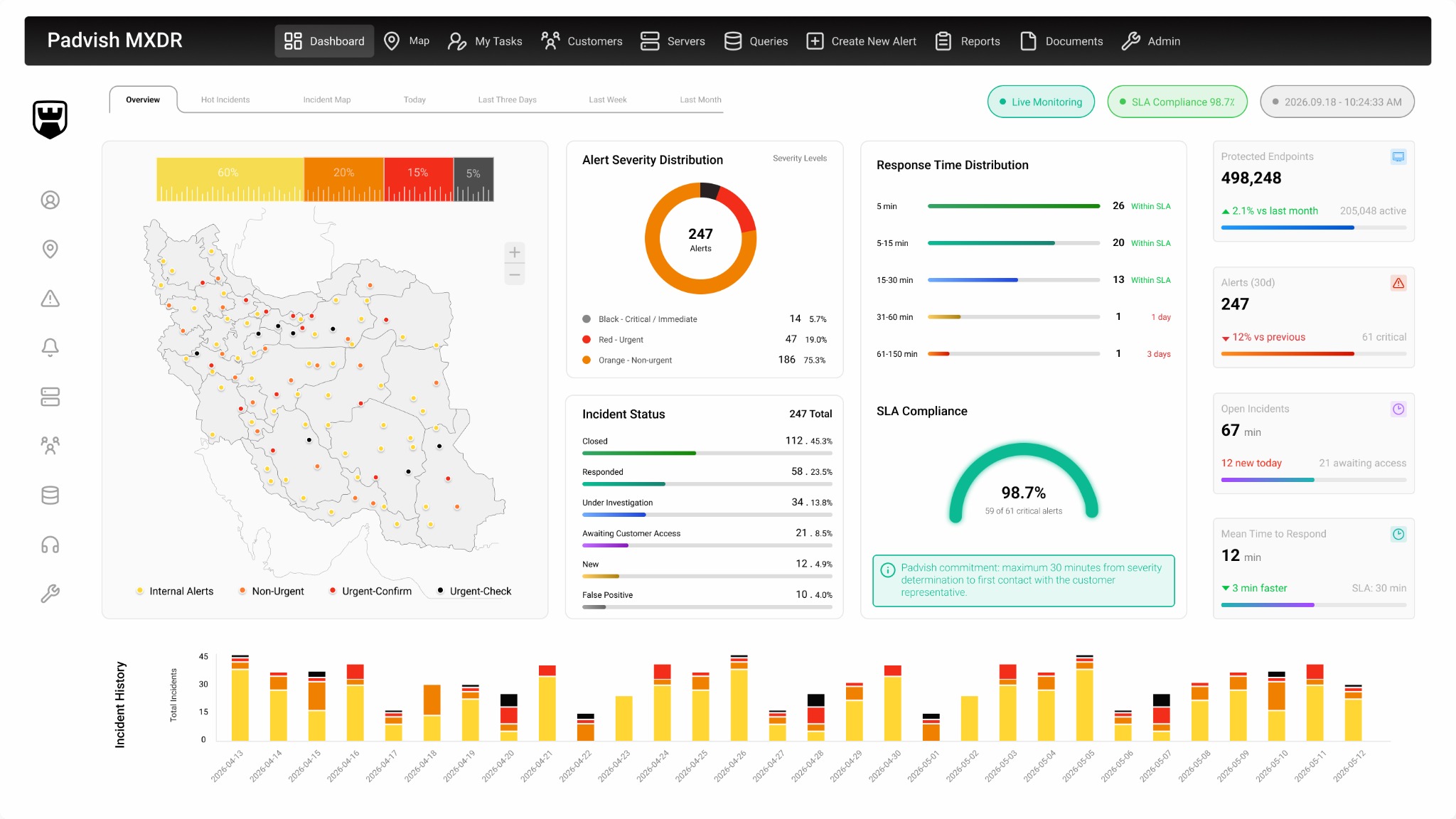This screenshot has width=1456, height=819.
Task: Click the 2026-04-26 incident history bar
Action: tap(739, 698)
